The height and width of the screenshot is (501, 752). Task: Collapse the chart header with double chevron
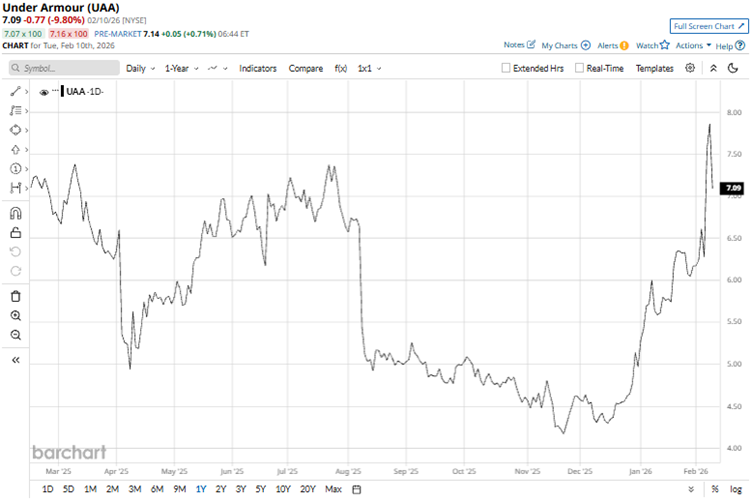point(713,68)
